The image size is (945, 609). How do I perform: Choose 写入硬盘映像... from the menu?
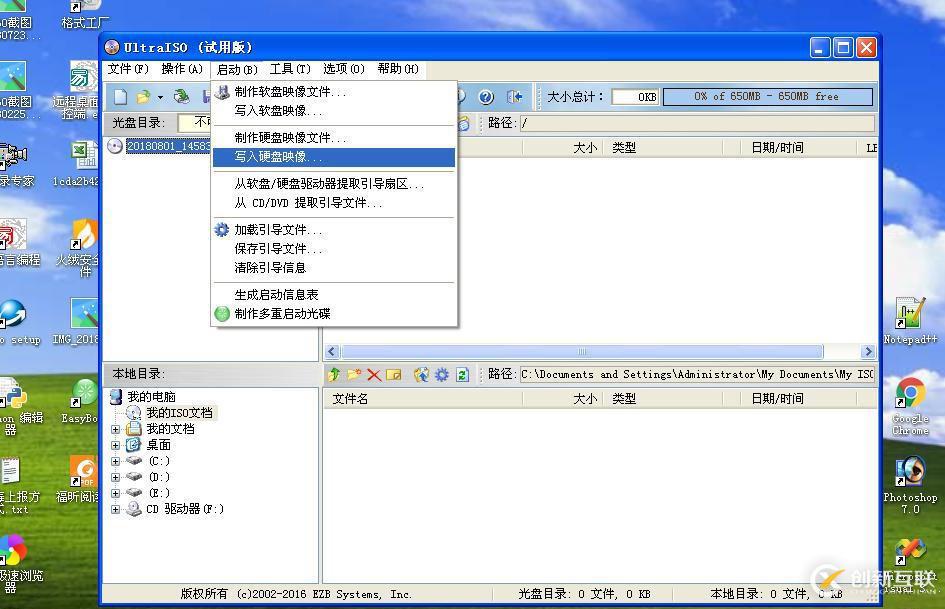pyautogui.click(x=334, y=157)
